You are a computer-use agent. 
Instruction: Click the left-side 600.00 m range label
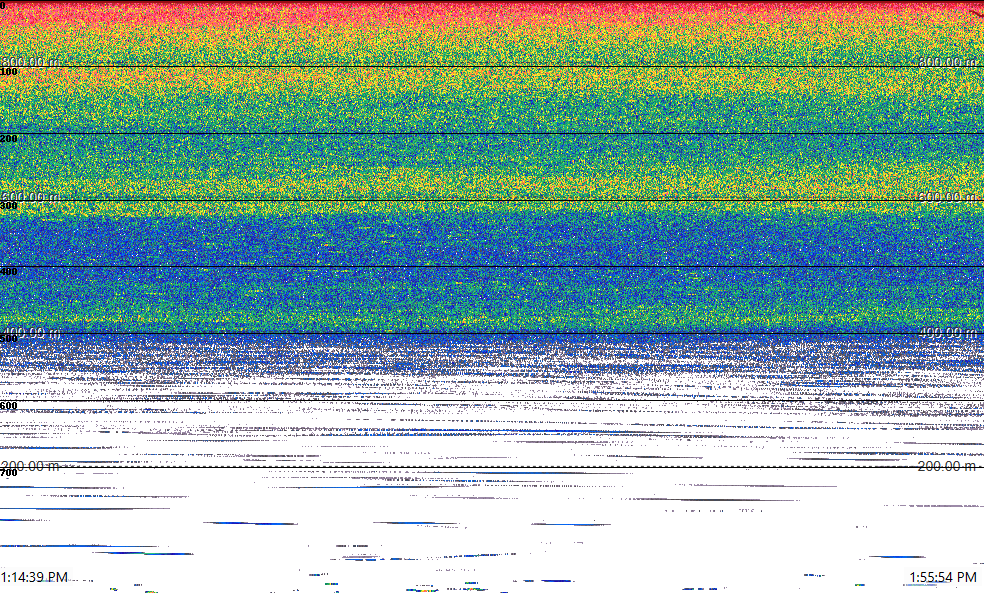click(31, 196)
